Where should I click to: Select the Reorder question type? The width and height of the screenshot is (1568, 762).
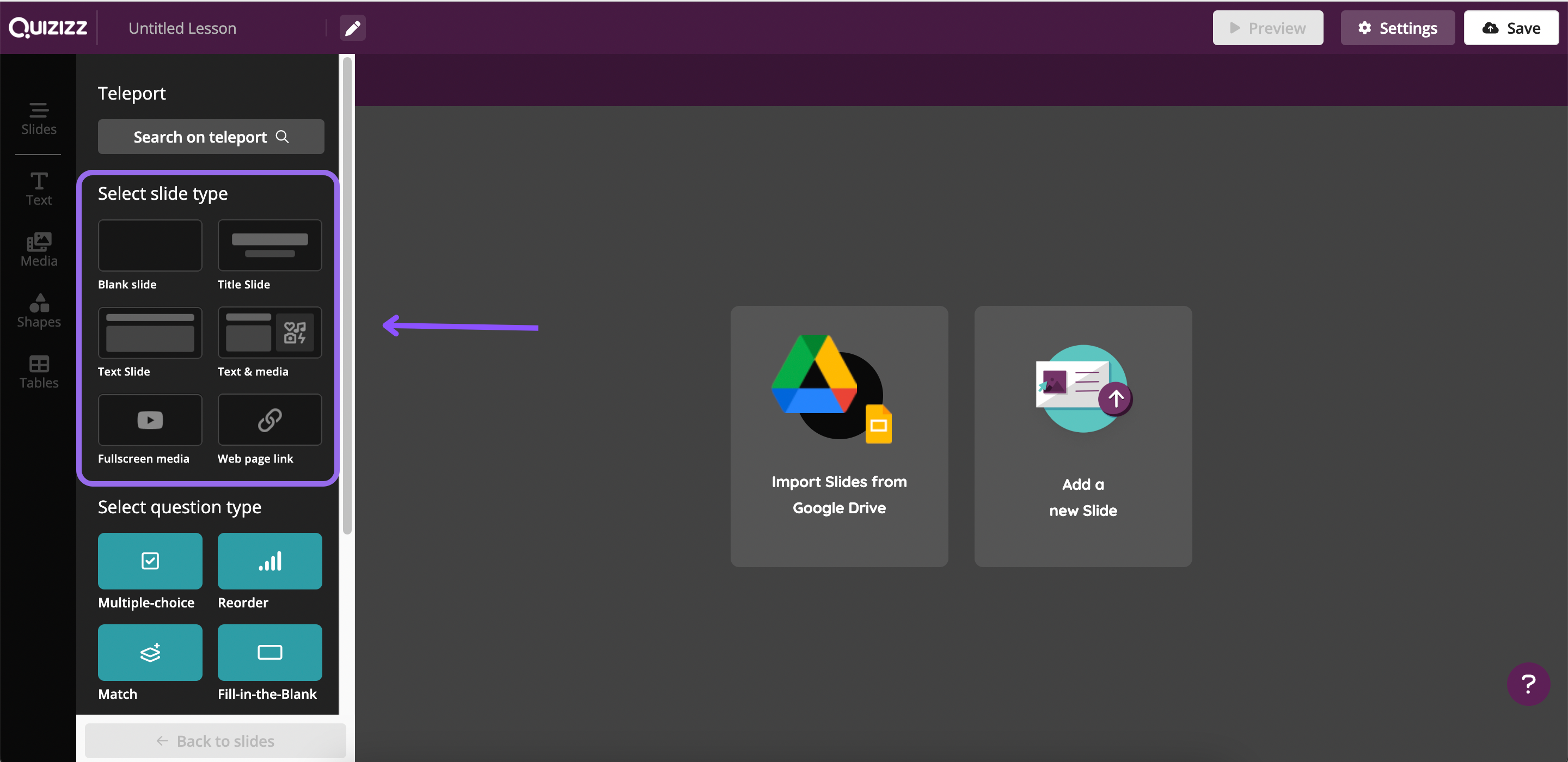(269, 561)
